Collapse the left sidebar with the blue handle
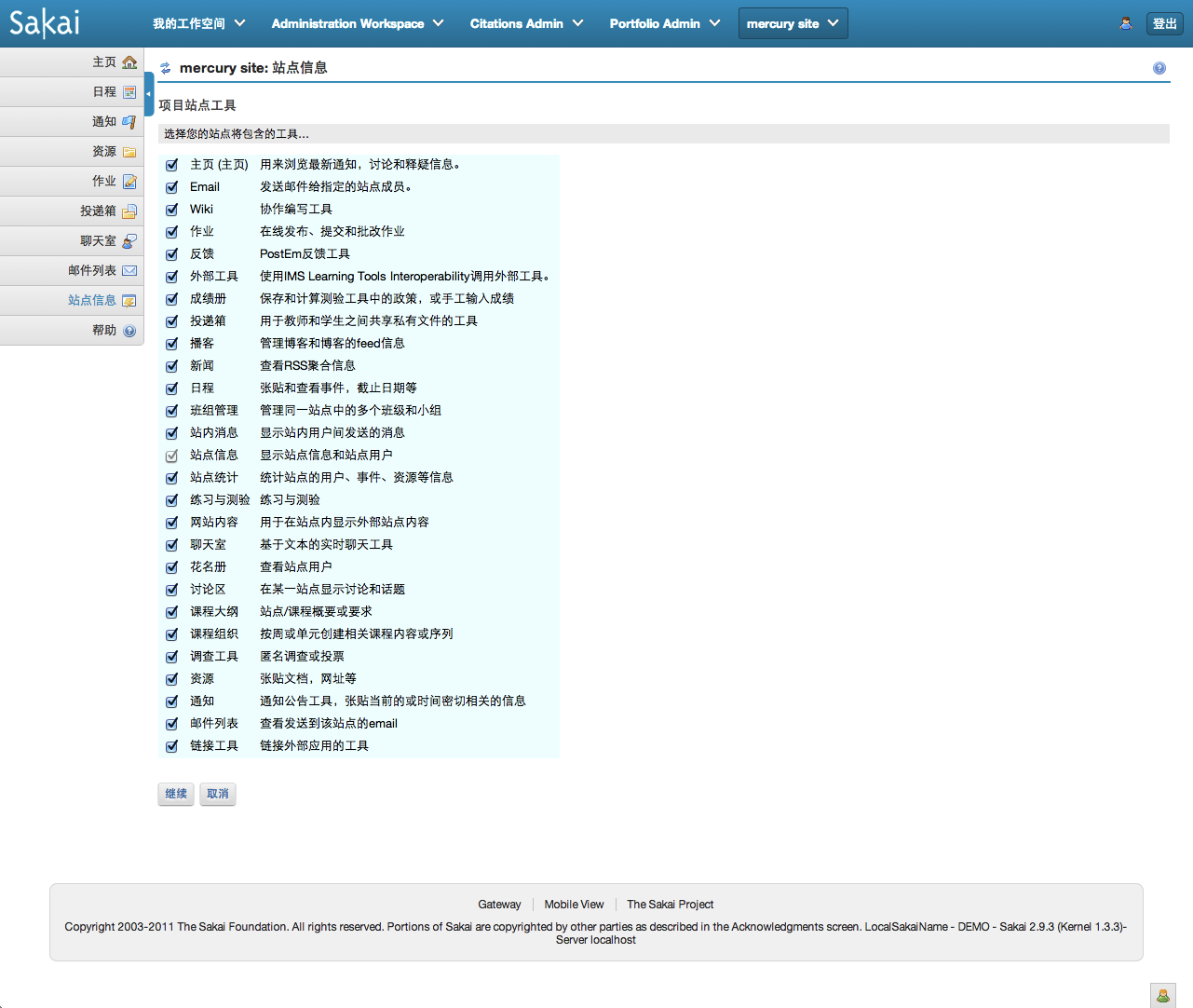 pyautogui.click(x=148, y=93)
